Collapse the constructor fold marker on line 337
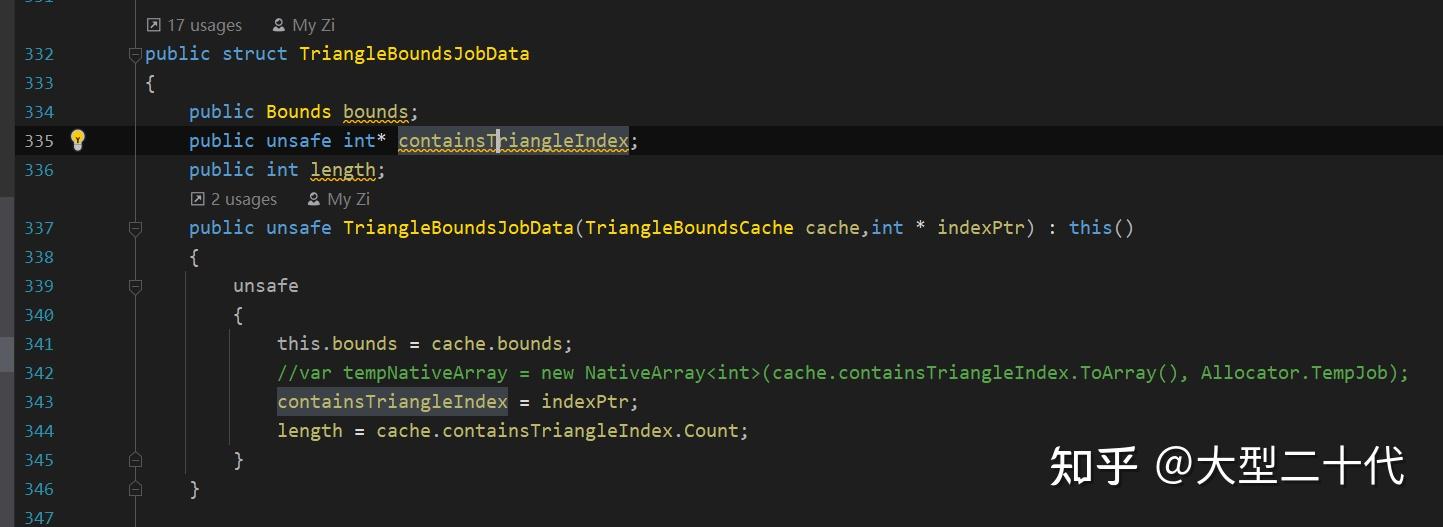This screenshot has width=1443, height=527. click(x=136, y=228)
